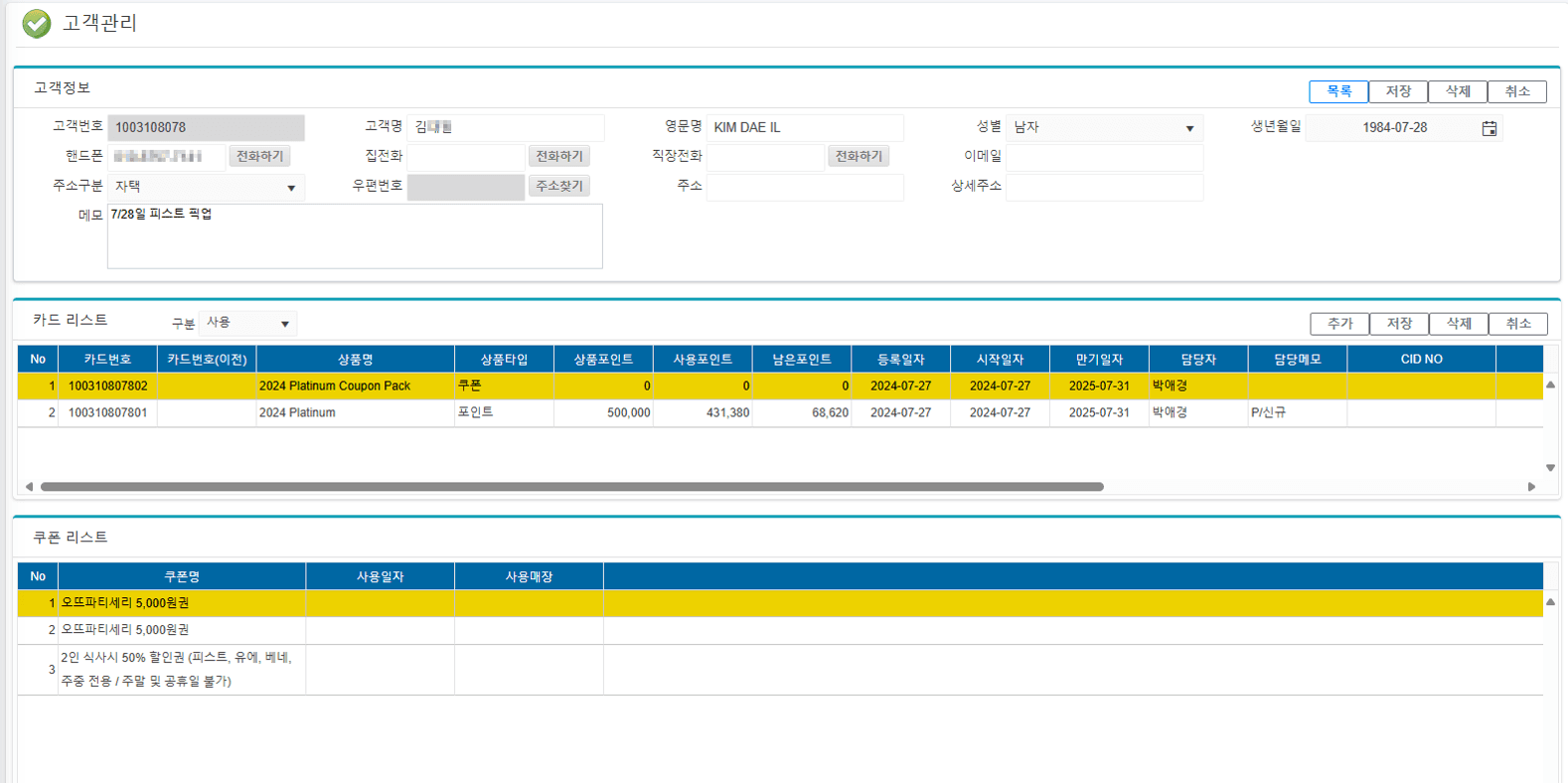The image size is (1568, 783).
Task: Click 목록 button in customer info
Action: pos(1337,91)
